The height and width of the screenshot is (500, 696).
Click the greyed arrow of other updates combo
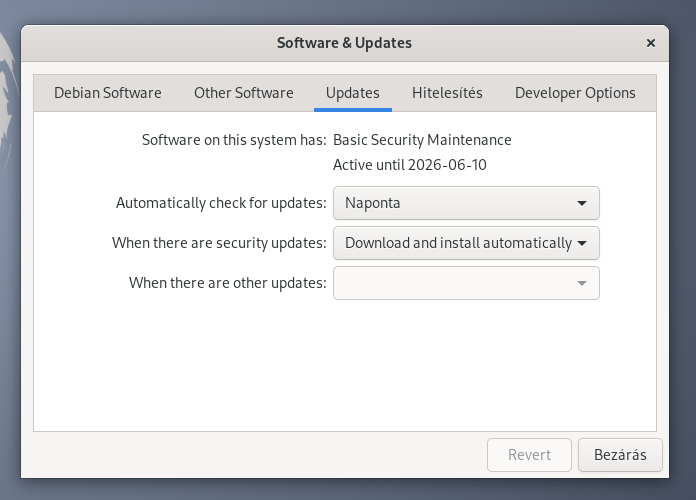pos(582,283)
